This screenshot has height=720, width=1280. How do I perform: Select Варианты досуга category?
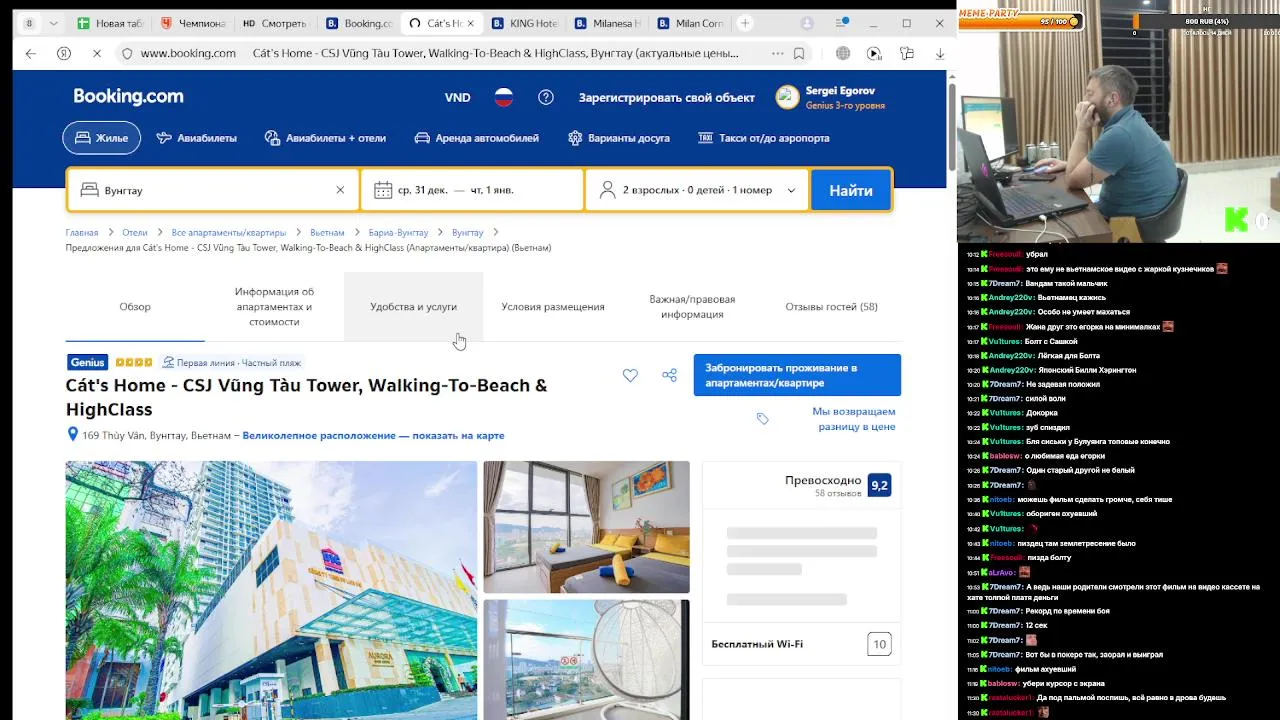pos(618,138)
